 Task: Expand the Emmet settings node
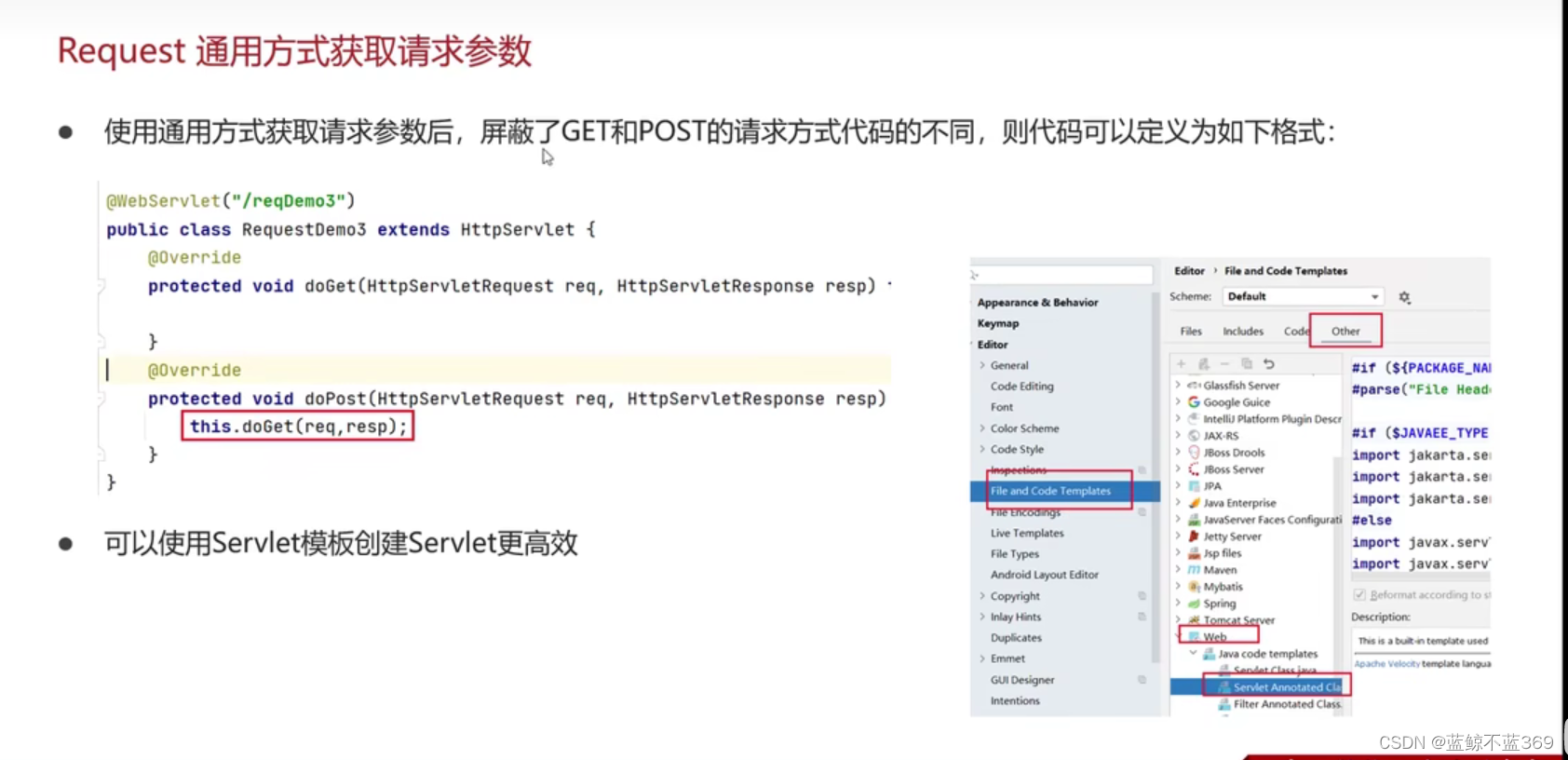click(982, 658)
